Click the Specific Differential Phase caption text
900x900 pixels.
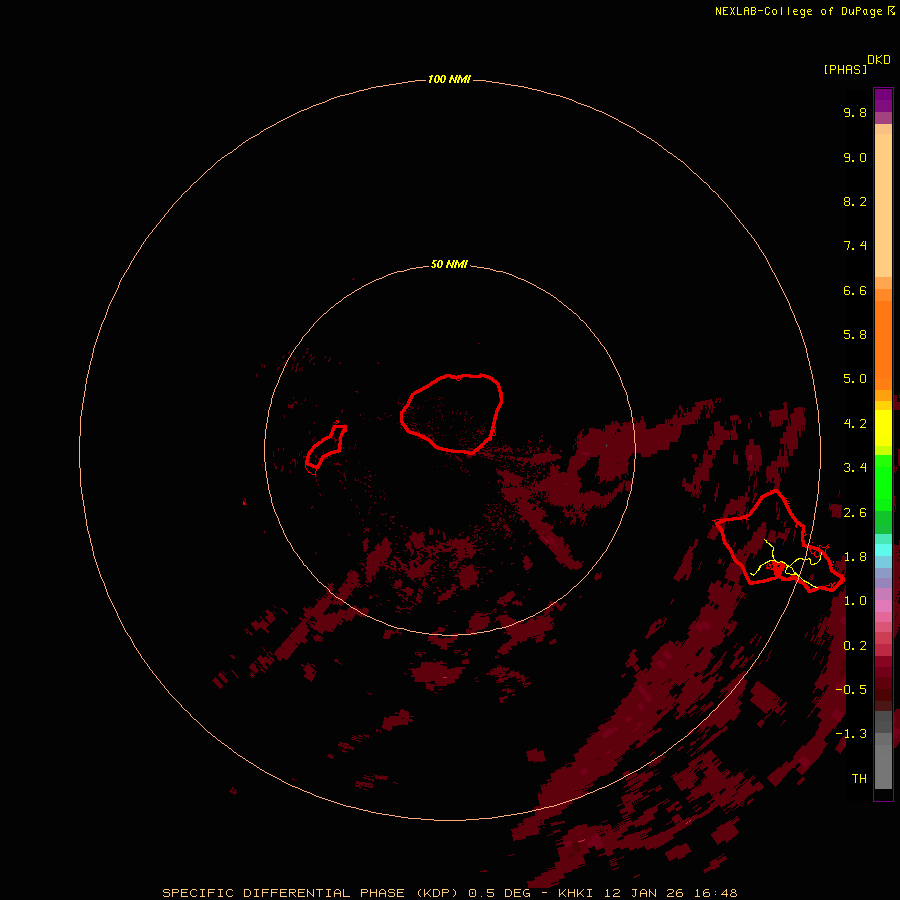point(310,893)
